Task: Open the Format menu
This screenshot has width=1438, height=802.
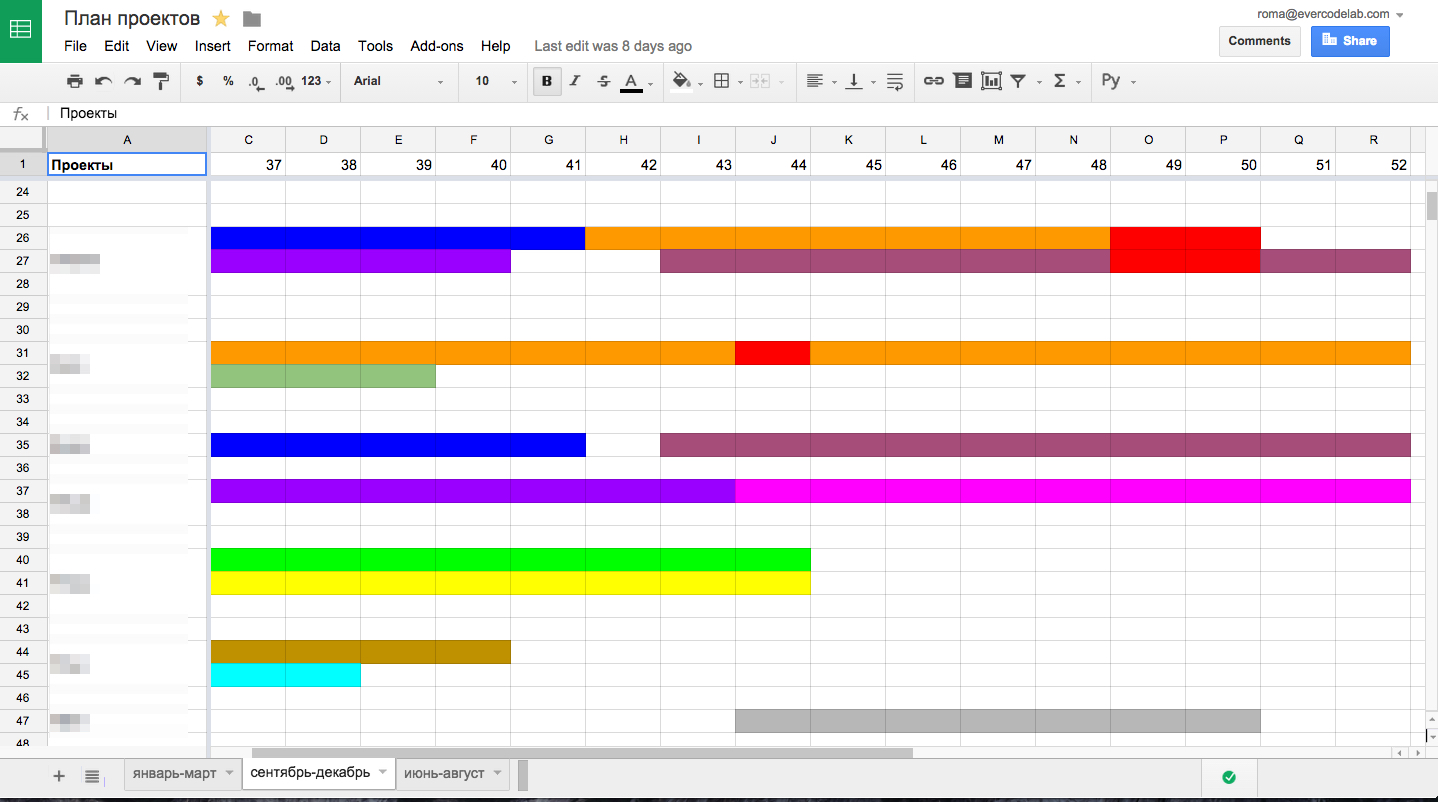Action: pos(270,46)
